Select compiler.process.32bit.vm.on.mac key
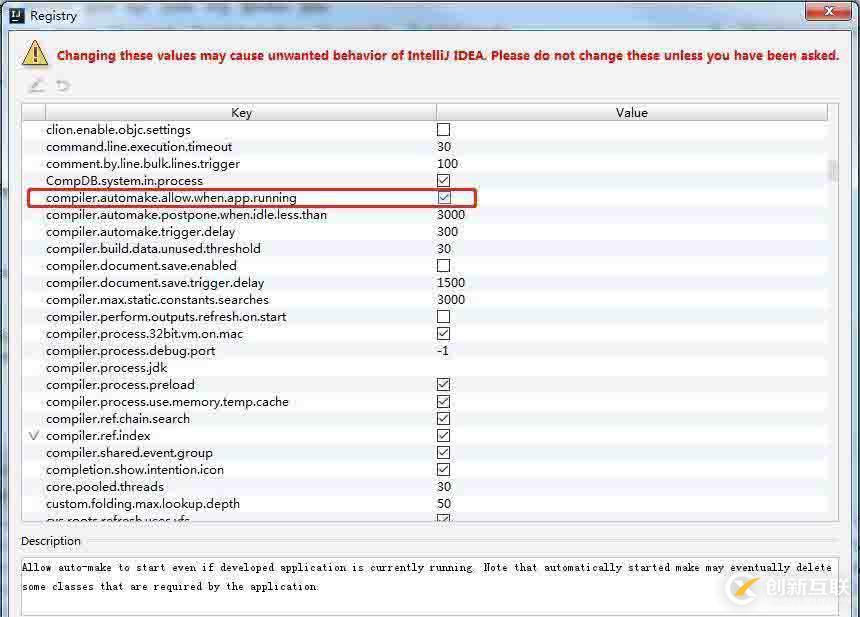Image resolution: width=860 pixels, height=617 pixels. (x=144, y=333)
